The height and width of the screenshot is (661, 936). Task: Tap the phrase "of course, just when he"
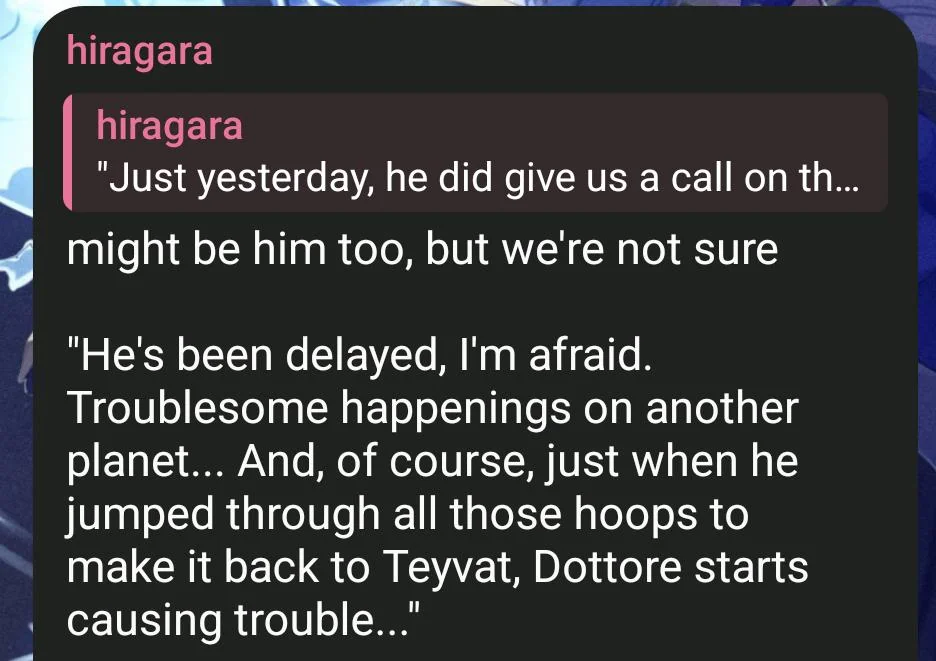[x=566, y=462]
